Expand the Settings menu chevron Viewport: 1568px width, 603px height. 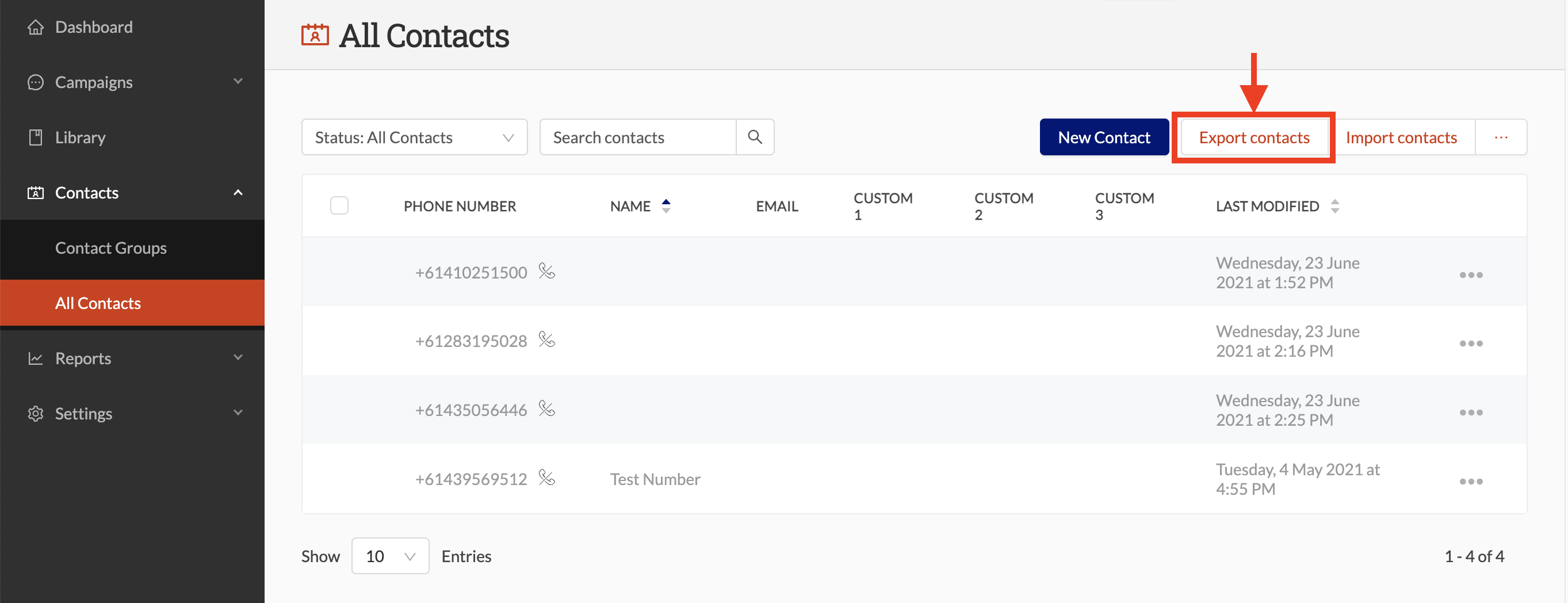[238, 413]
